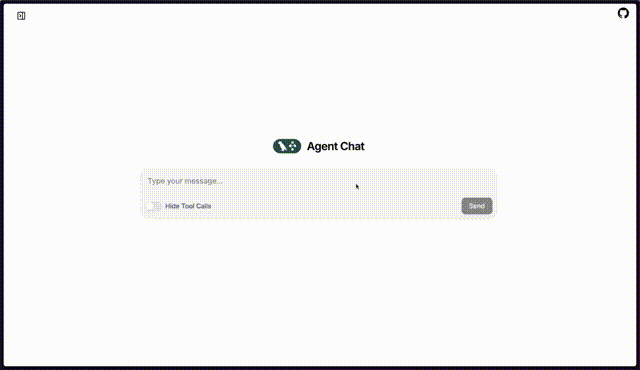Click the Type your message placeholder text
The image size is (640, 370).
pyautogui.click(x=185, y=181)
